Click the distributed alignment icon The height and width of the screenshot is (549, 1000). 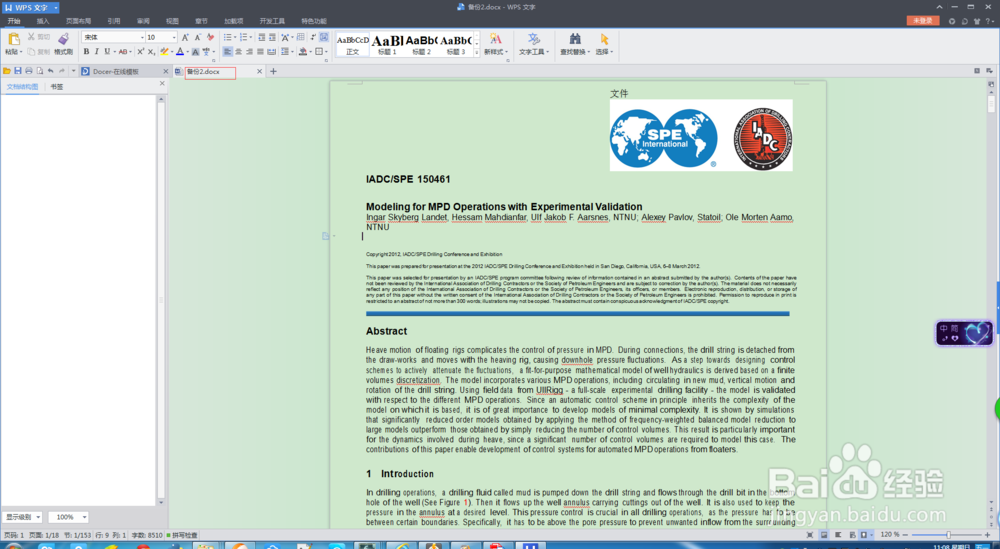click(271, 52)
